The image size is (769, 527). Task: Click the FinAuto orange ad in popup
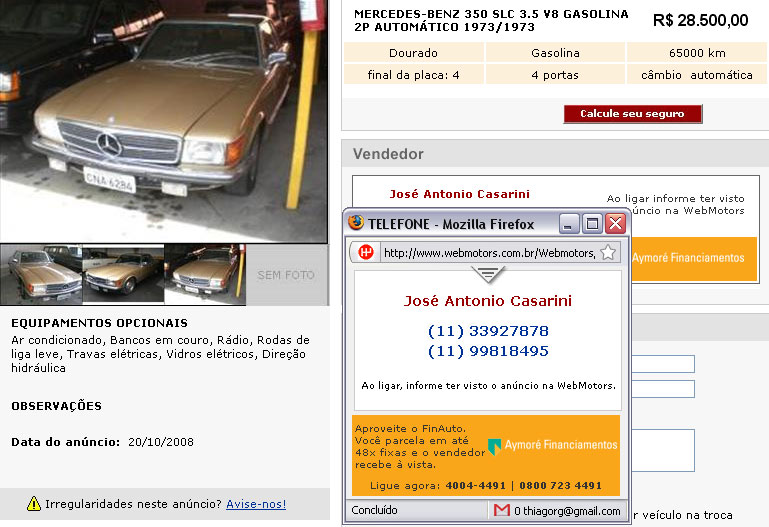tap(486, 456)
